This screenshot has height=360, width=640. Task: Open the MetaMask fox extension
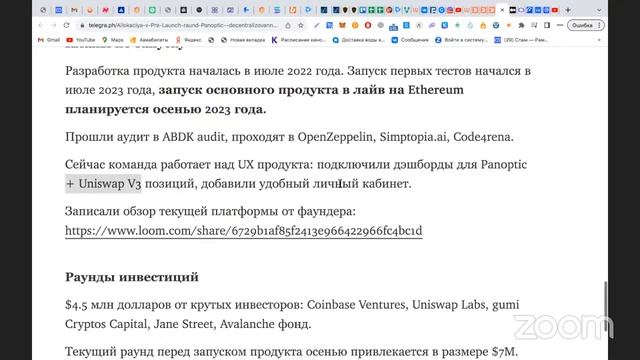point(342,25)
